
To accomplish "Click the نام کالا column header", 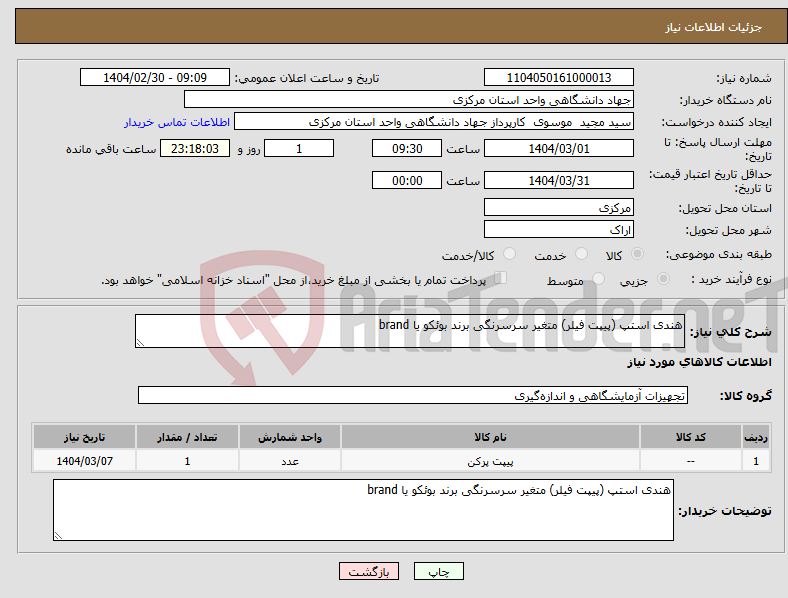I will 490,437.
